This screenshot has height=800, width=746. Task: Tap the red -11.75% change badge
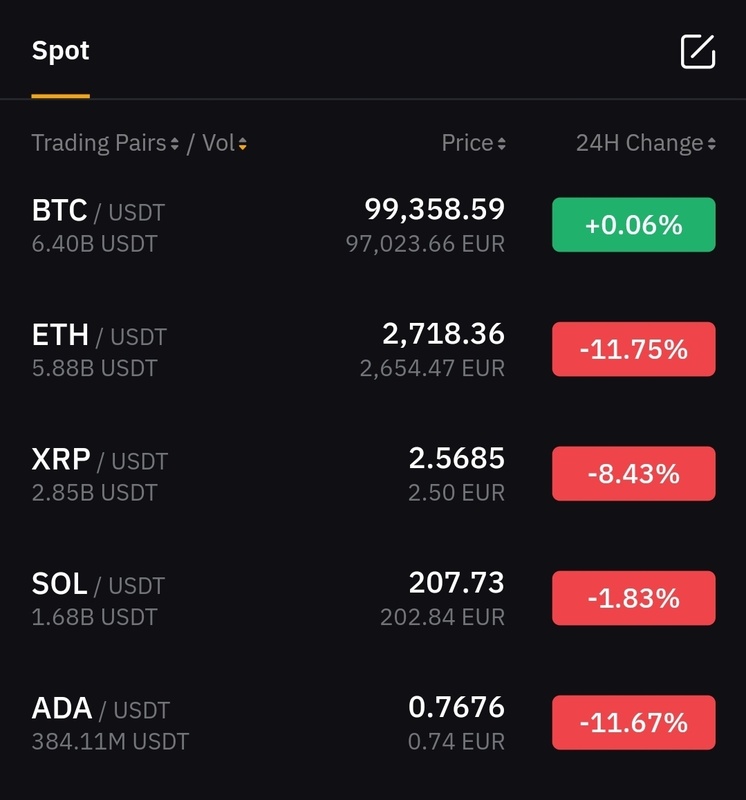click(633, 349)
